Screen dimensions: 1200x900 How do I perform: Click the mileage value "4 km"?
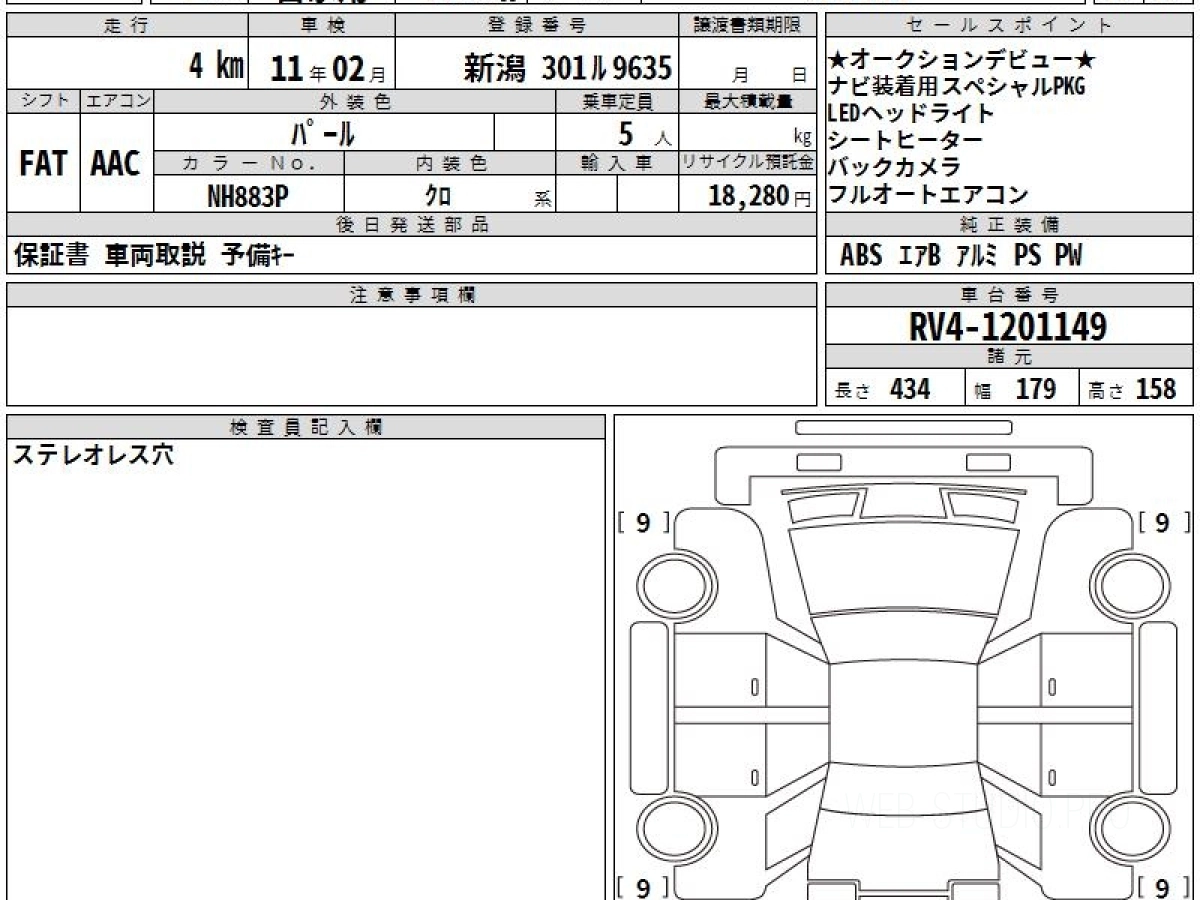point(217,66)
